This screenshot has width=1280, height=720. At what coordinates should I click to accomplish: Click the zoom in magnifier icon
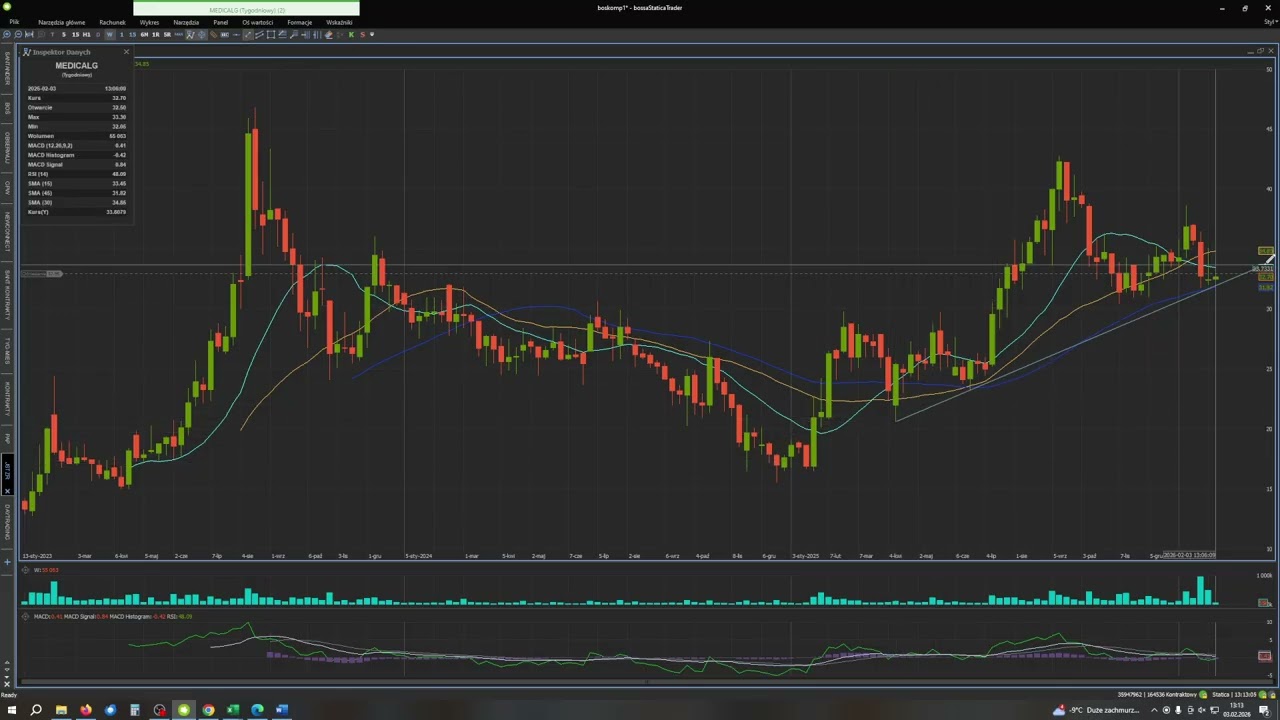6,34
